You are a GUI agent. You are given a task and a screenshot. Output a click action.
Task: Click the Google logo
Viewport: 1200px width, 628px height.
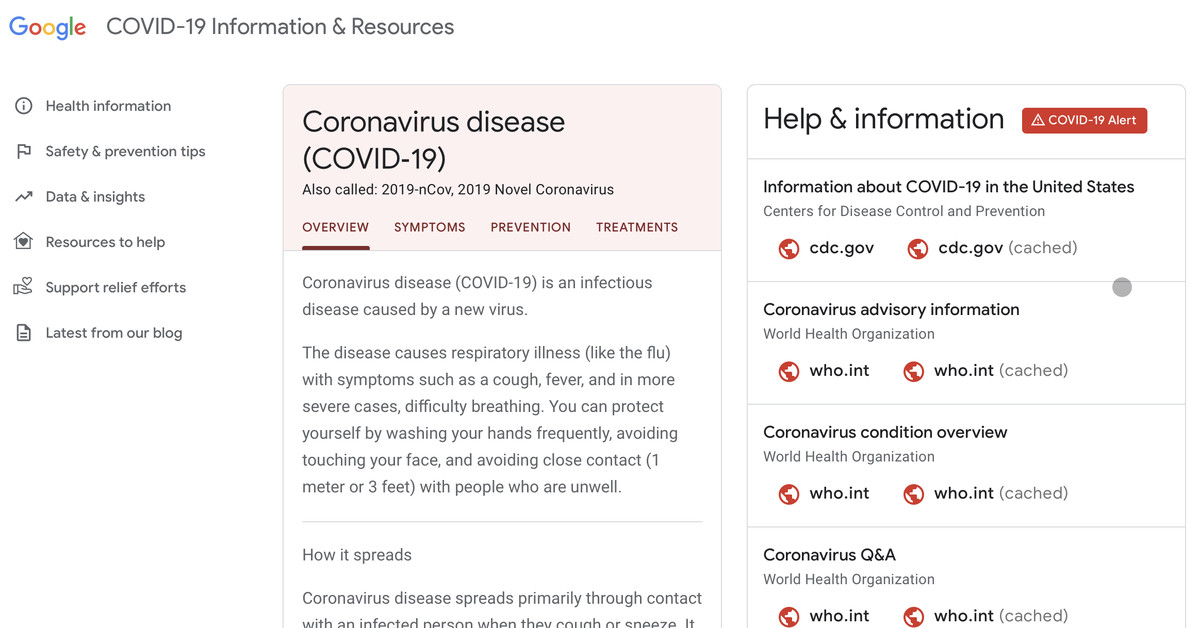coord(47,27)
